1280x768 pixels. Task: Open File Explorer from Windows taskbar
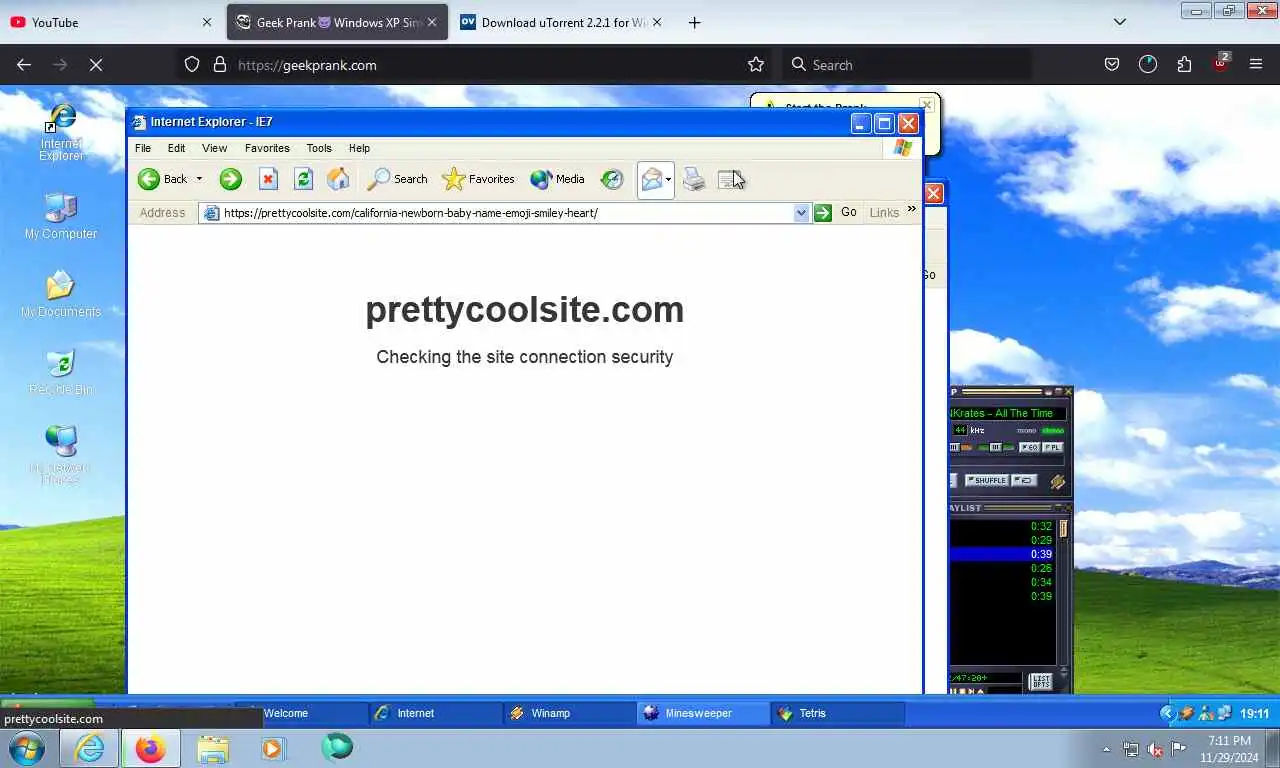point(213,748)
